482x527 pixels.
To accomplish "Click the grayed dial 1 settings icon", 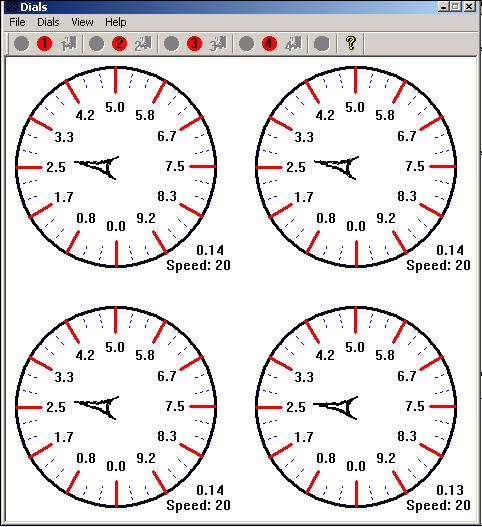I will (69, 44).
